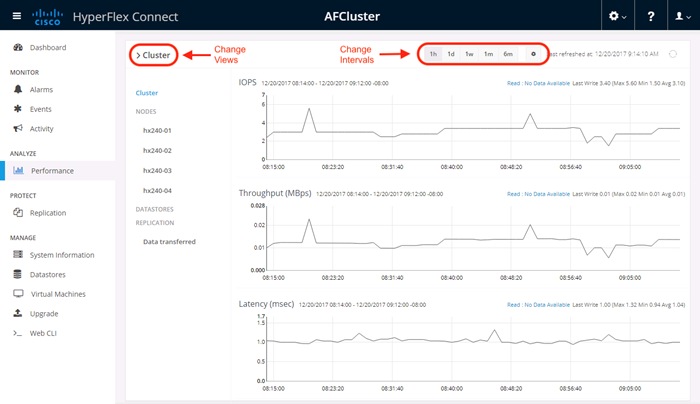700x404 pixels.
Task: Click the Virtual Machines monitor icon
Action: coord(18,293)
